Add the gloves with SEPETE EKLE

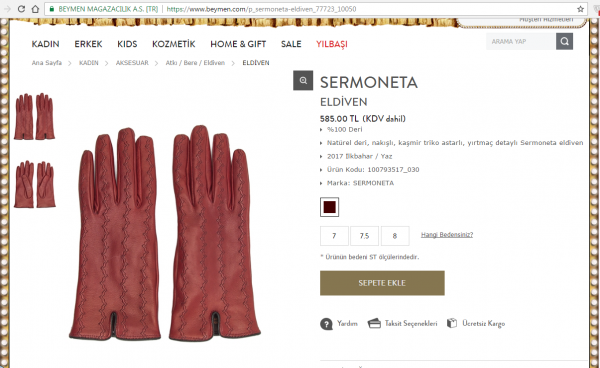(x=382, y=283)
